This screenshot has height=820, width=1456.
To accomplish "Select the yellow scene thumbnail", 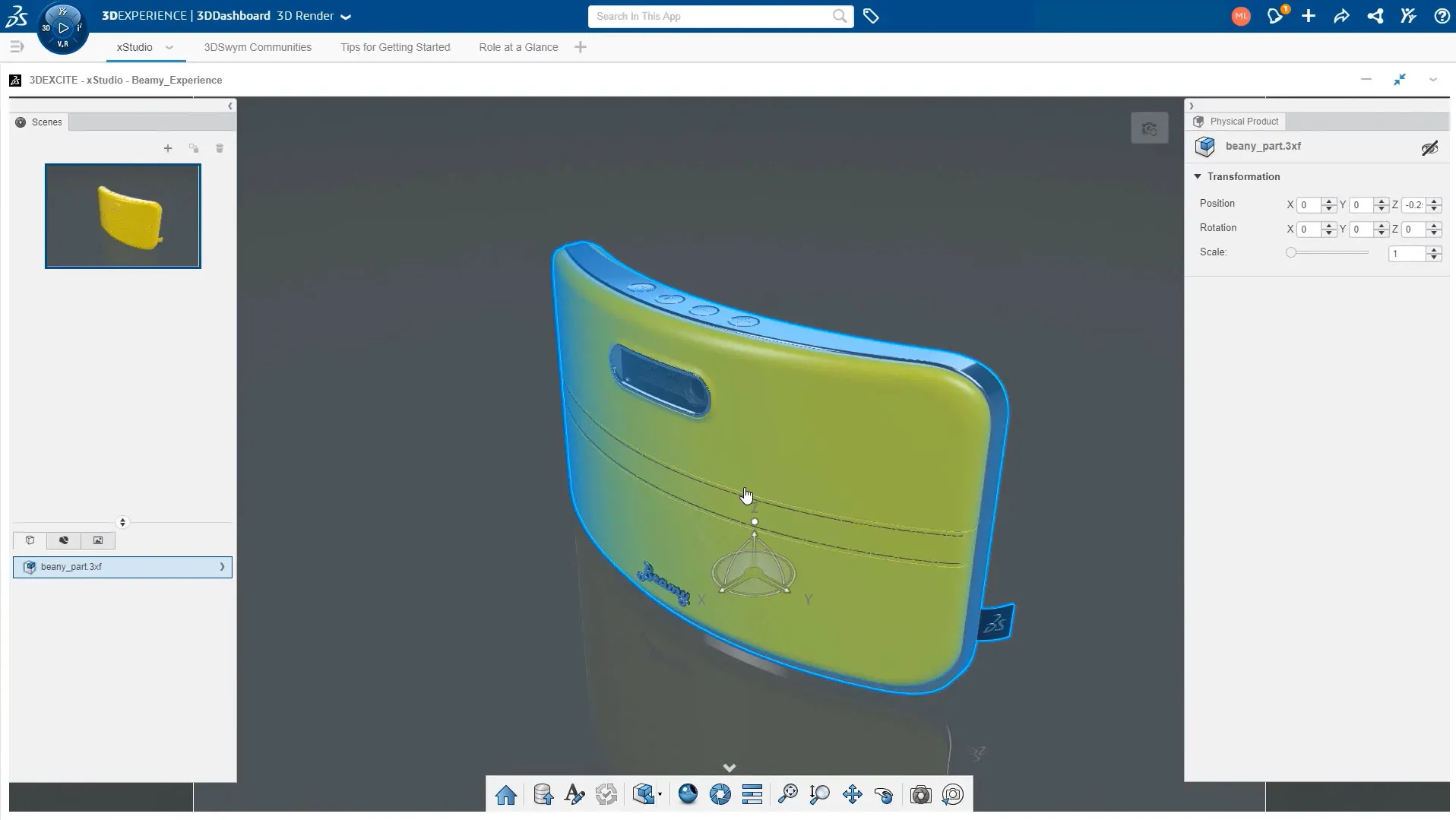I will pyautogui.click(x=123, y=216).
